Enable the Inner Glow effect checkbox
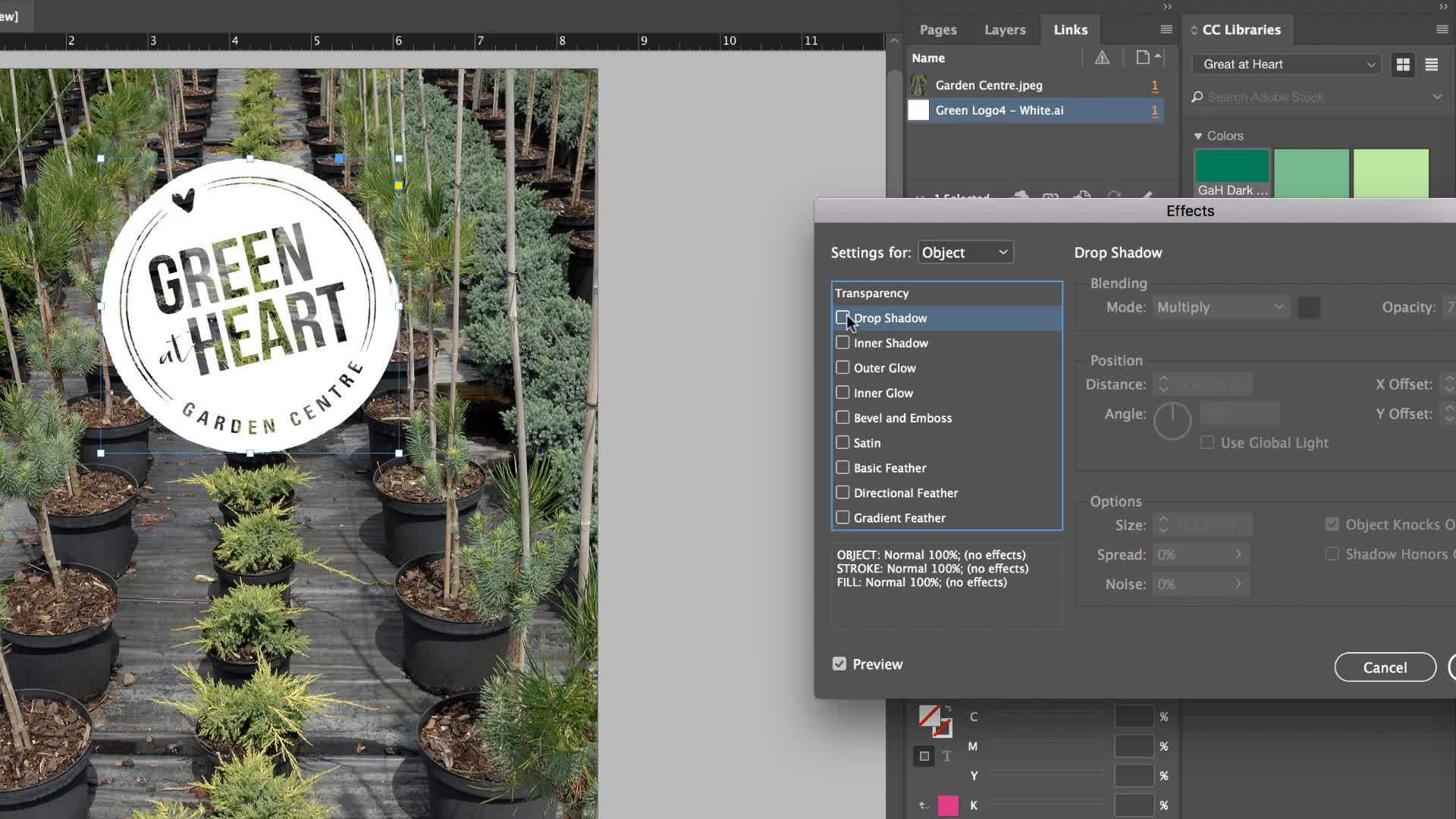Image resolution: width=1456 pixels, height=819 pixels. pyautogui.click(x=843, y=393)
